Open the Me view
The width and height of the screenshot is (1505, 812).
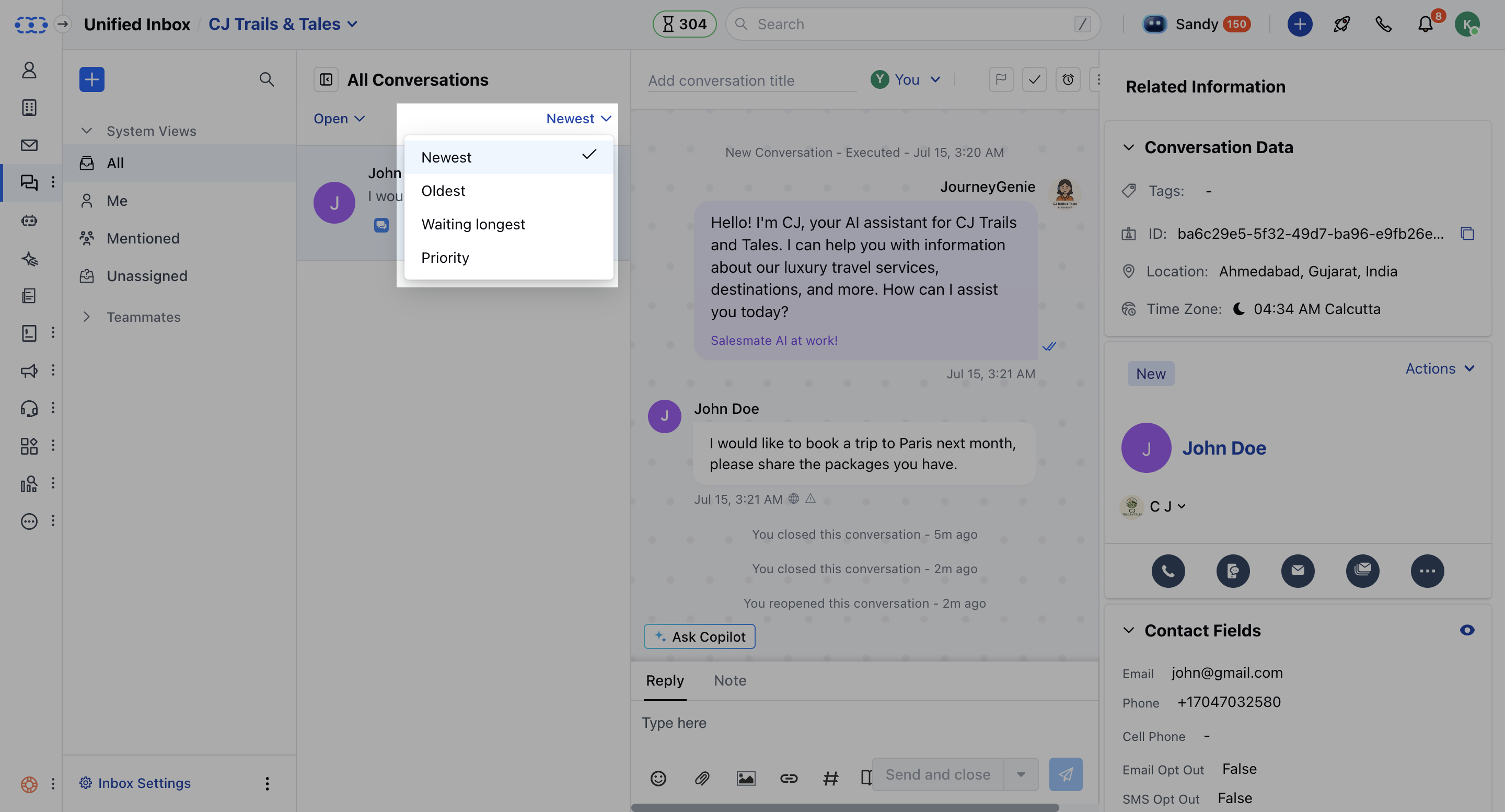[179, 200]
